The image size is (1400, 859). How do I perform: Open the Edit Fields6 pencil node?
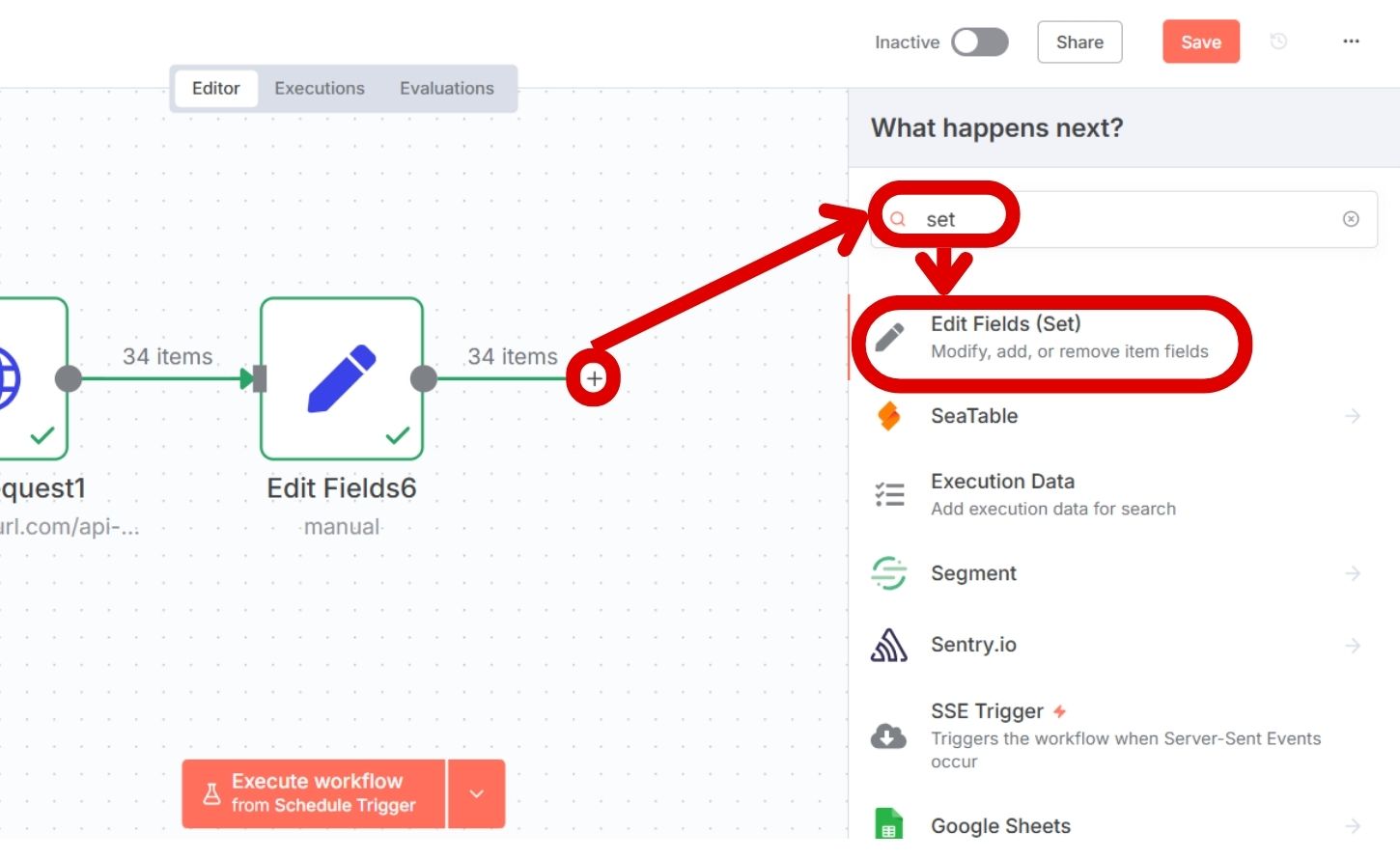[342, 378]
